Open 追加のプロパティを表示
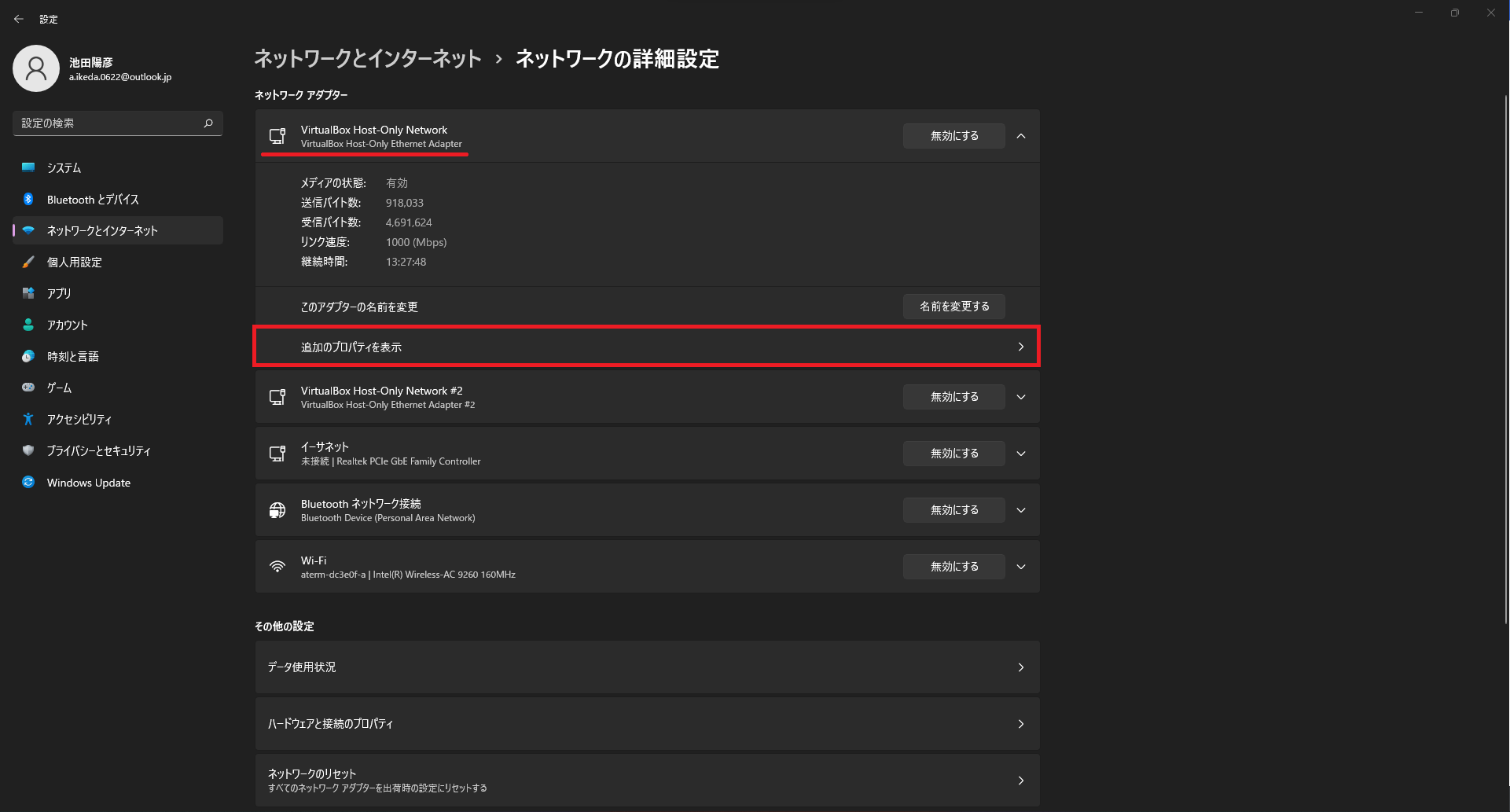 click(x=646, y=347)
